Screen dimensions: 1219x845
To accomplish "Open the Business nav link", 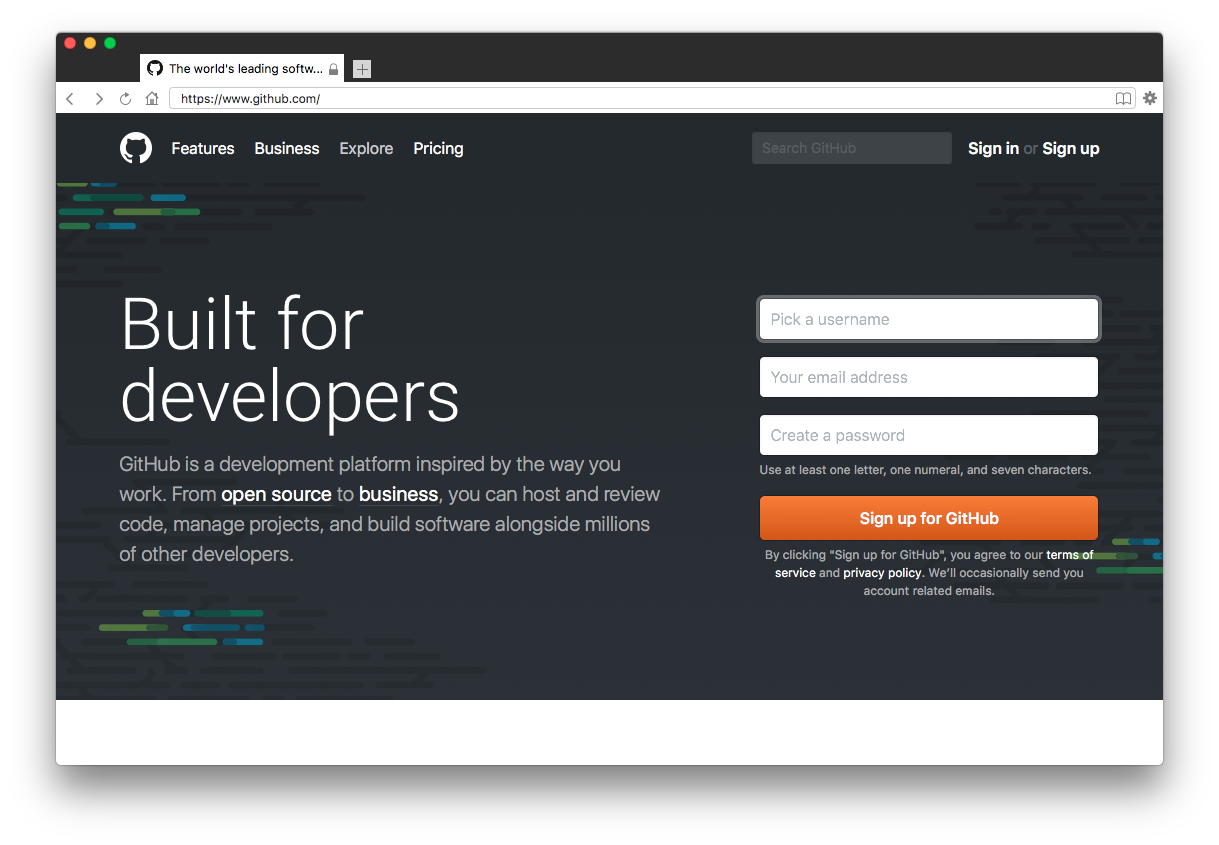I will [287, 148].
